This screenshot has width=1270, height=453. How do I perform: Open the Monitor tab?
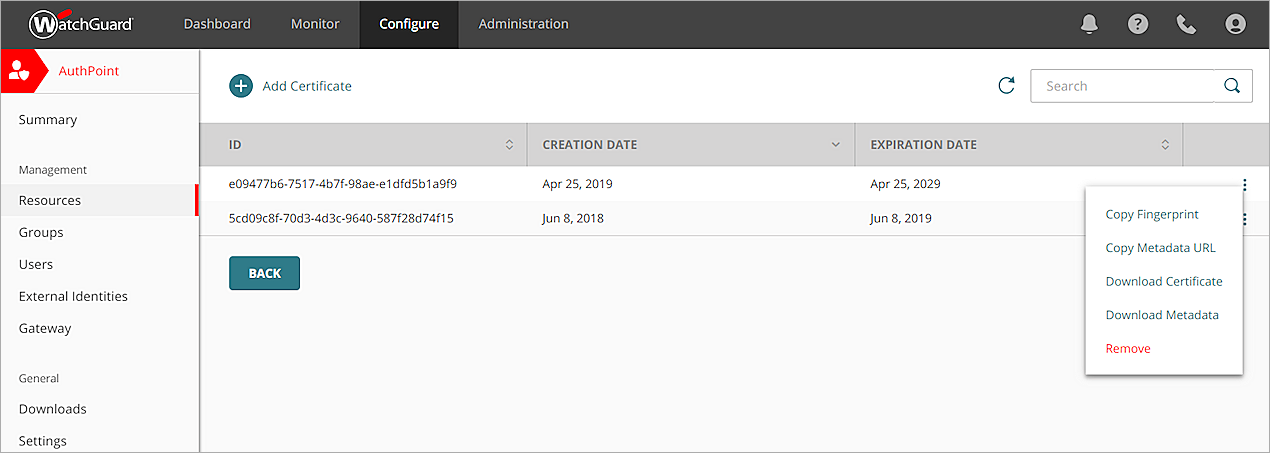pyautogui.click(x=315, y=24)
